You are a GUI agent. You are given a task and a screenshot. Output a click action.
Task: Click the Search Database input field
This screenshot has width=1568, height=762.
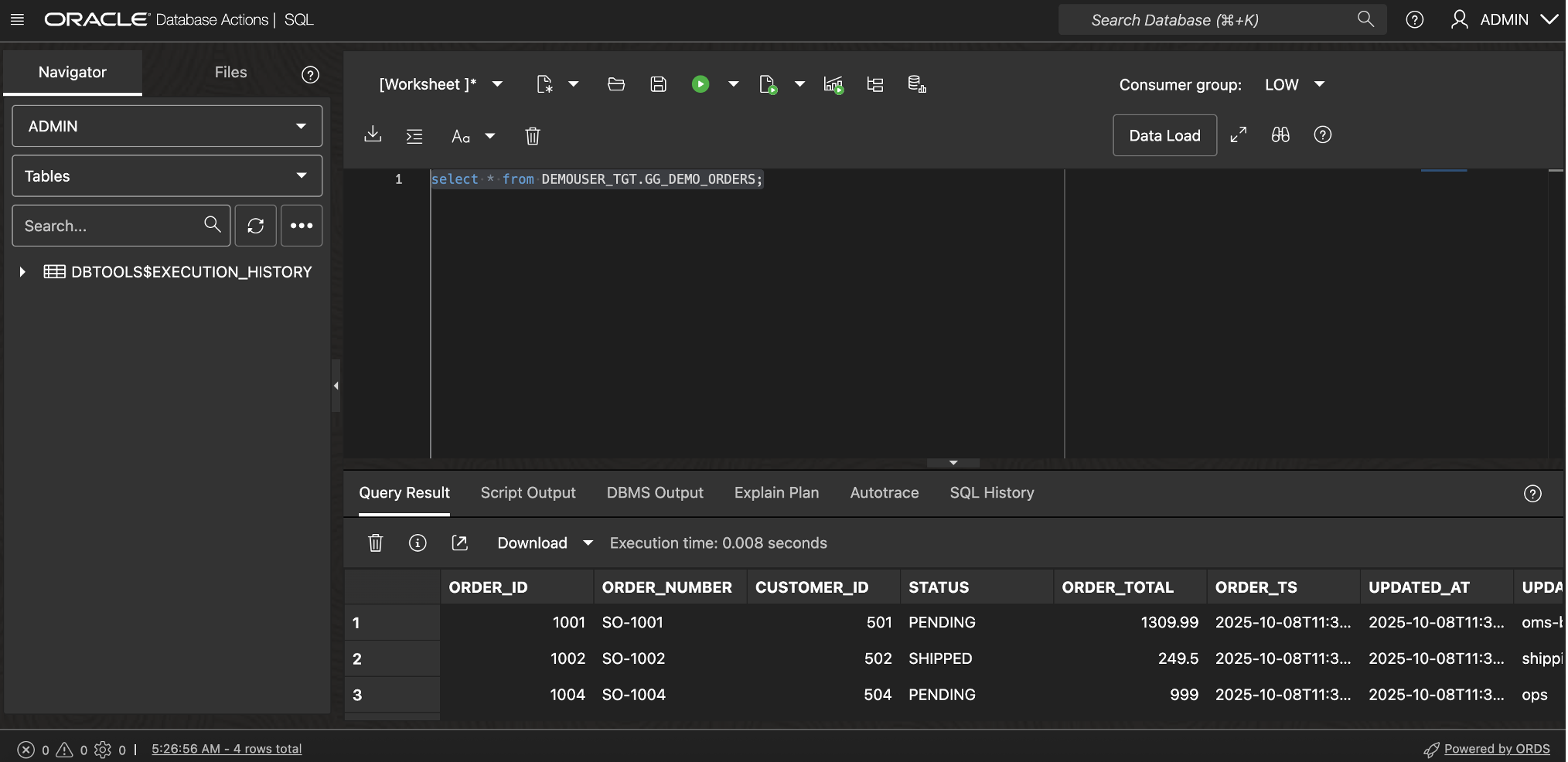(x=1206, y=20)
